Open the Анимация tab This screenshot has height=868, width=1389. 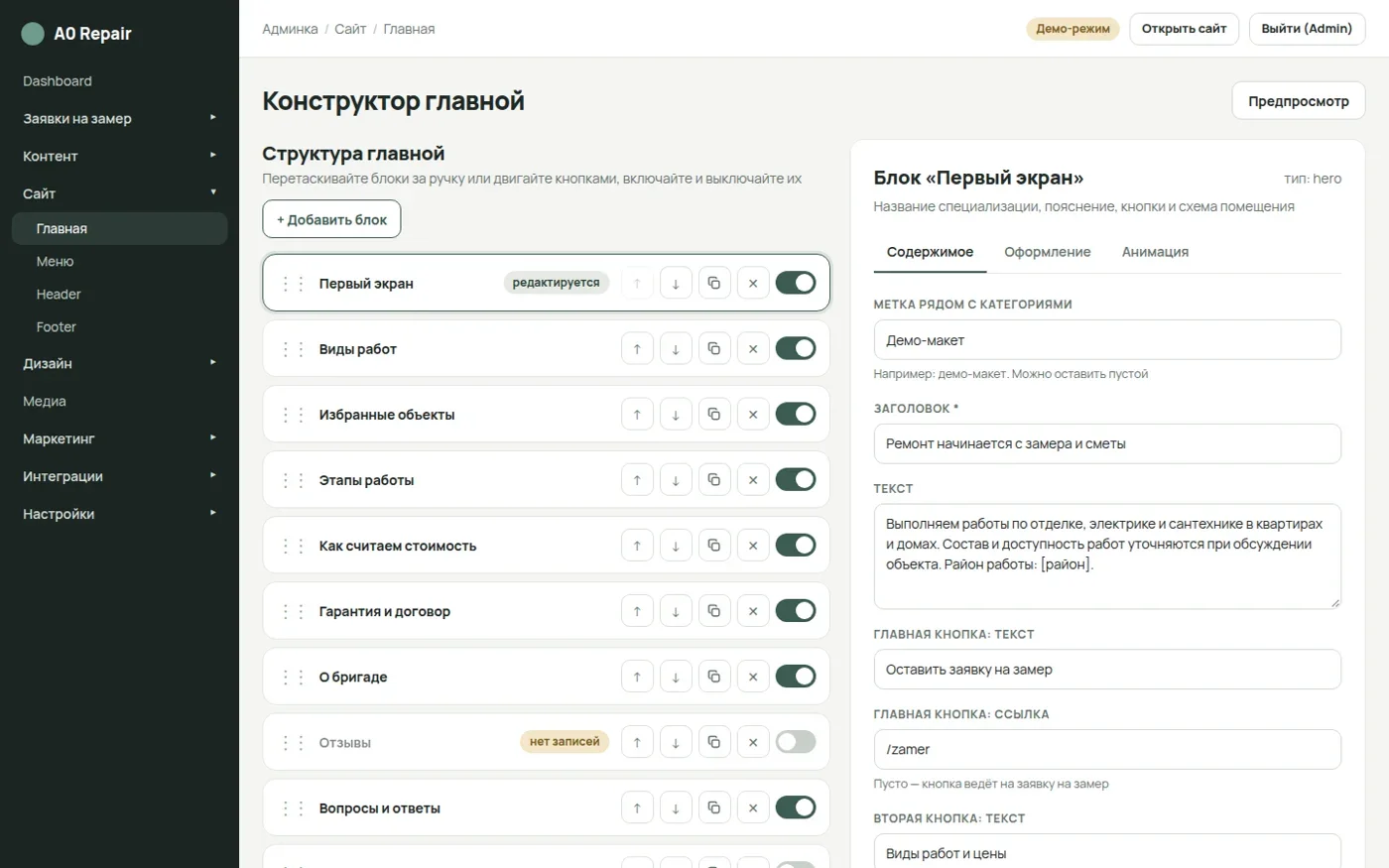[x=1155, y=252]
